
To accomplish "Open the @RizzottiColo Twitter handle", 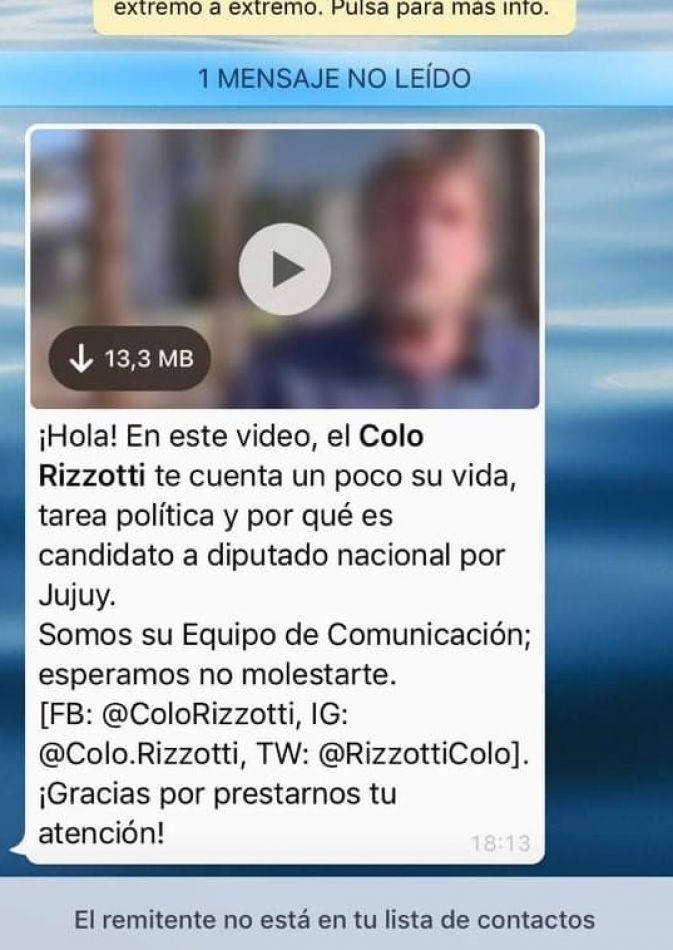I will click(x=418, y=754).
